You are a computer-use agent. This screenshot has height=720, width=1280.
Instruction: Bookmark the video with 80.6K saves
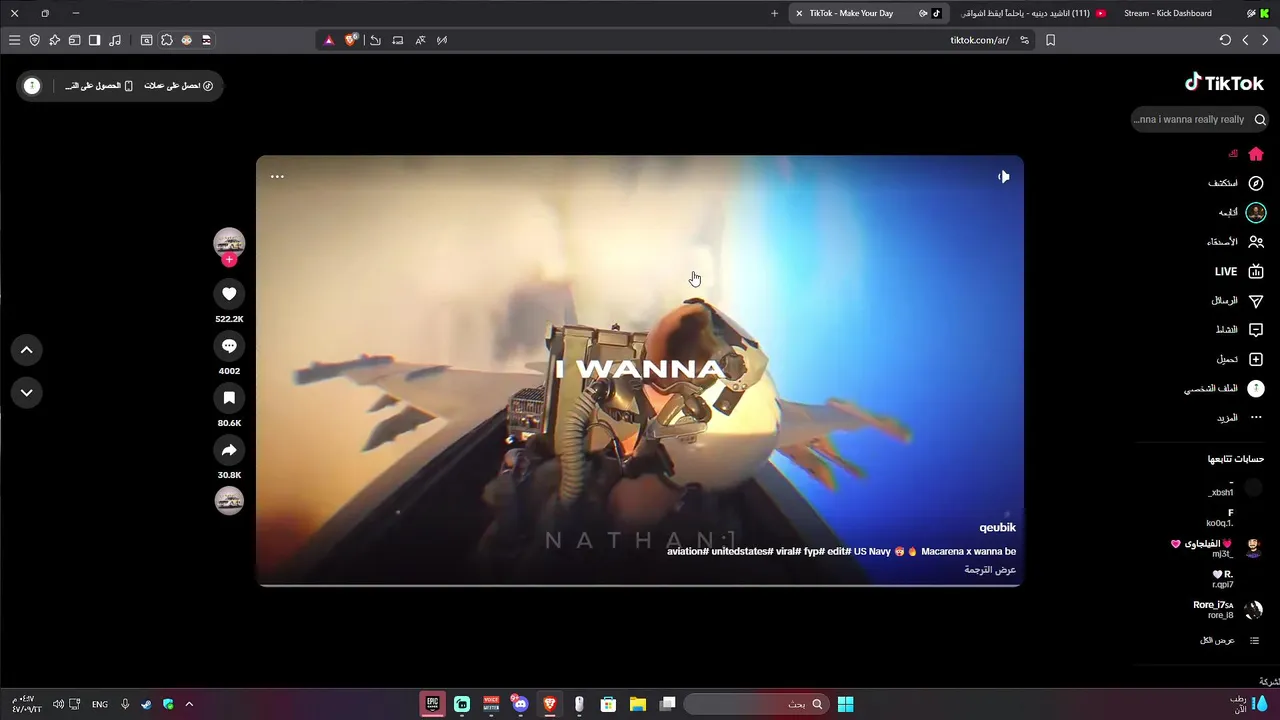229,397
